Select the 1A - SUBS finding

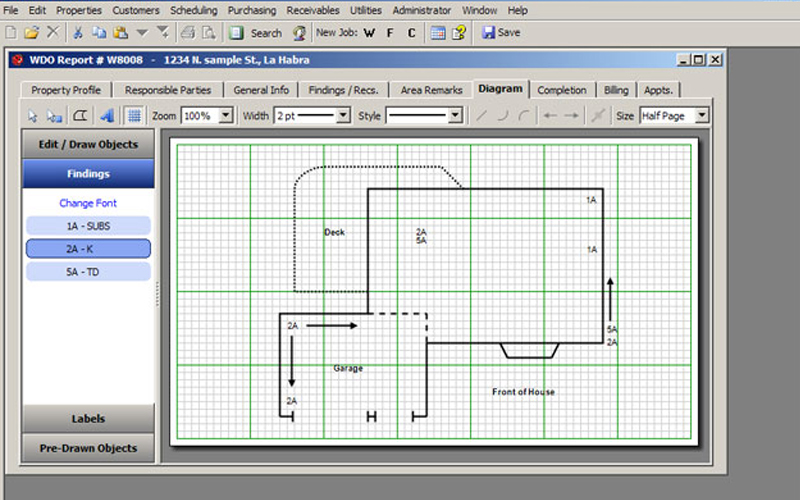point(88,226)
